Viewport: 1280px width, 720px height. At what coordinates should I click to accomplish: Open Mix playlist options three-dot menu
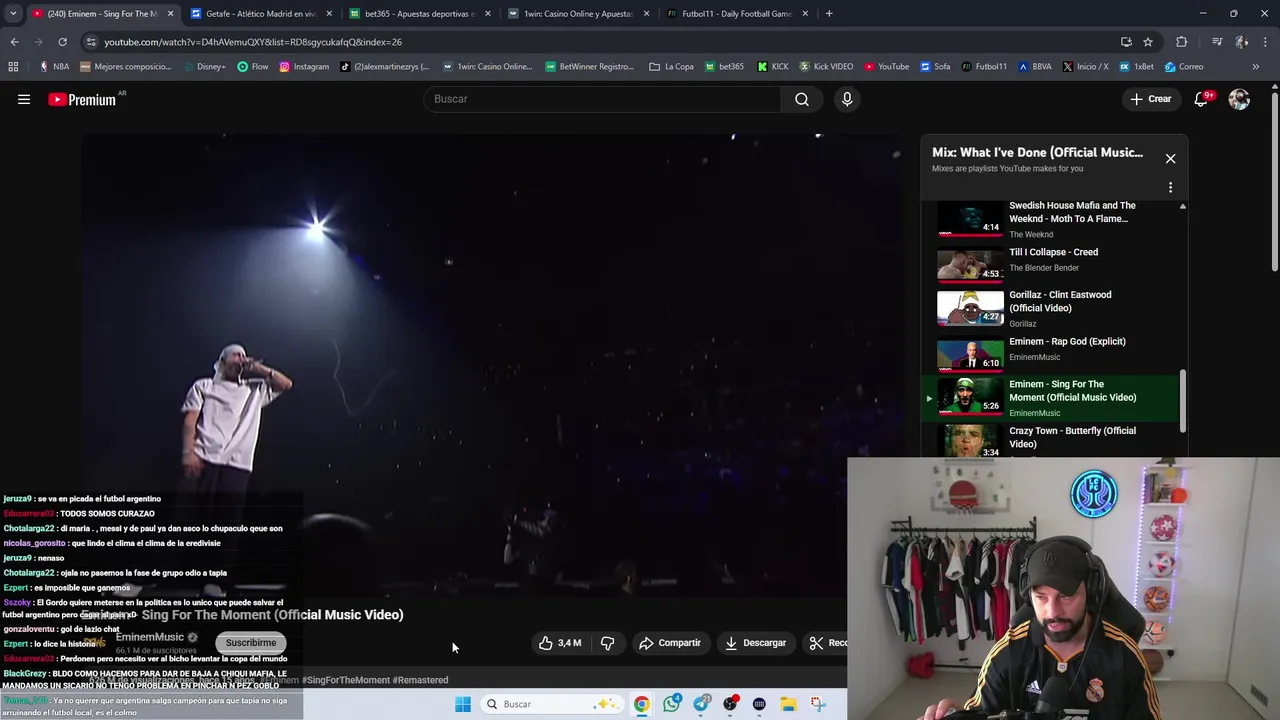click(1170, 187)
